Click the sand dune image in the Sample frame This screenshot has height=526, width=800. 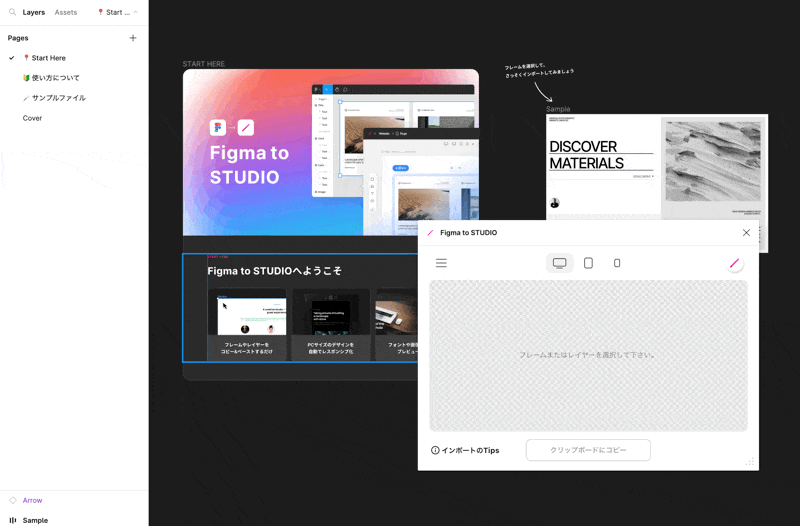pyautogui.click(x=713, y=162)
